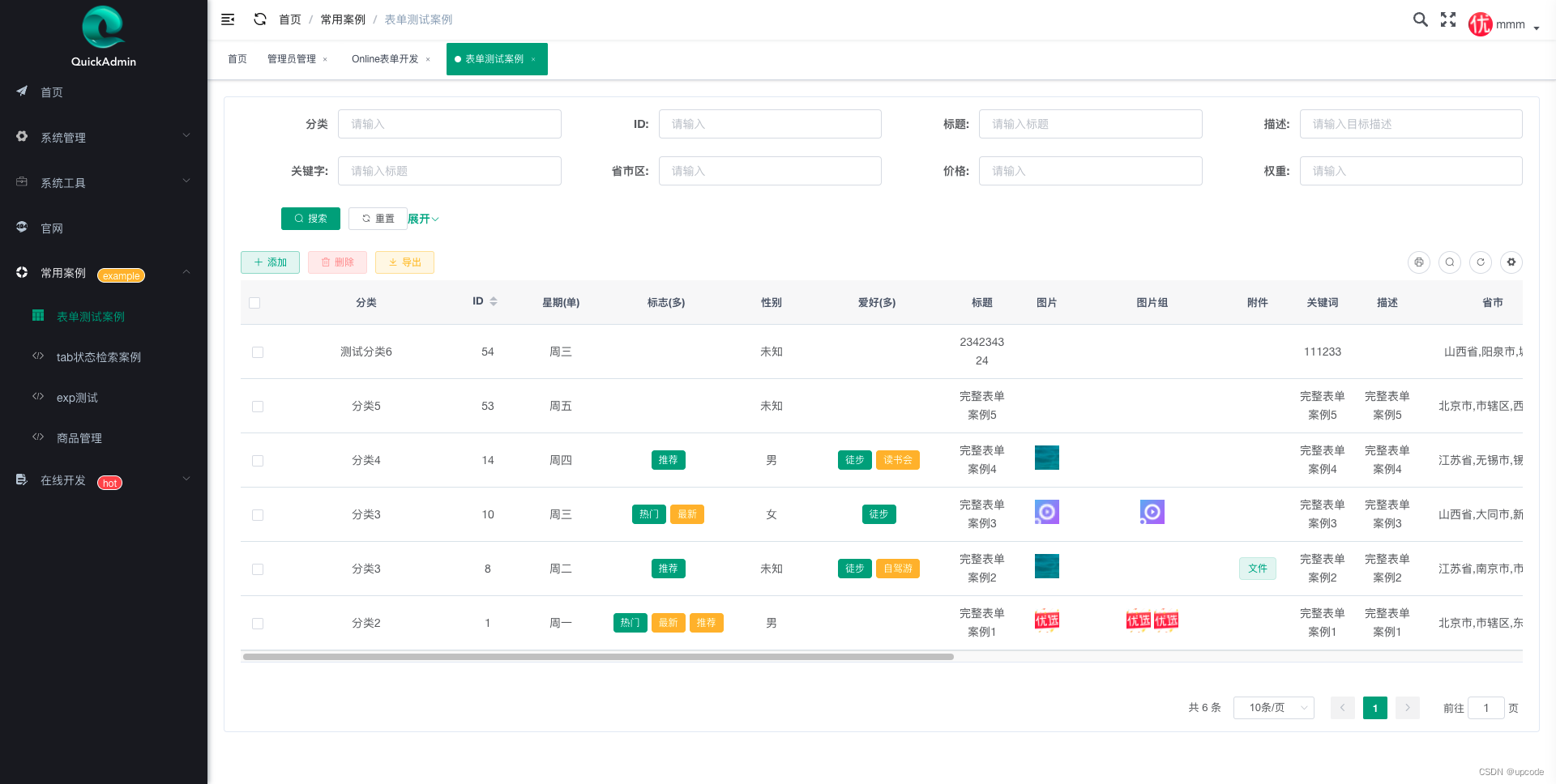
Task: Select page 1 in pagination
Action: point(1375,708)
